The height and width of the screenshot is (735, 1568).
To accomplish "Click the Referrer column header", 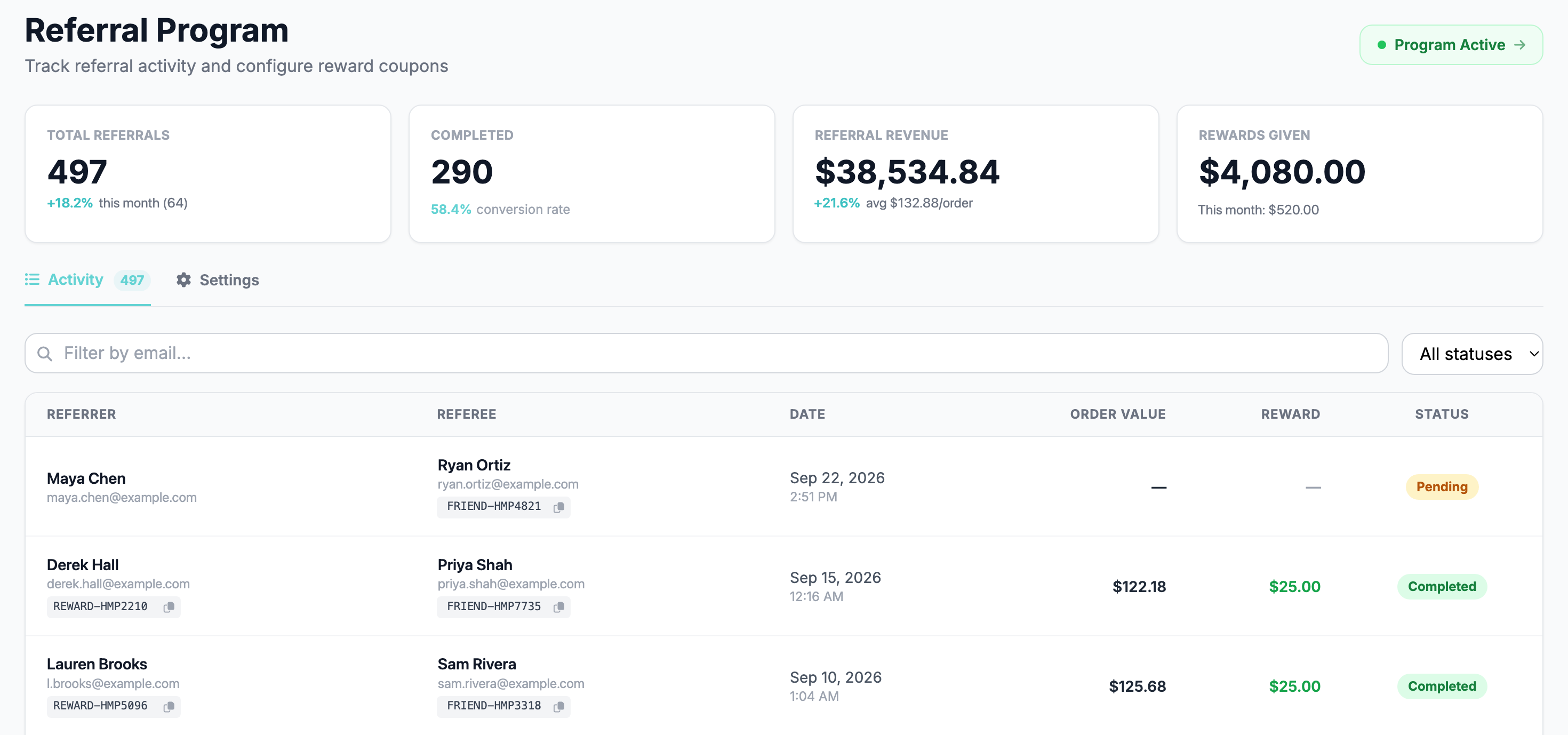I will pyautogui.click(x=81, y=414).
